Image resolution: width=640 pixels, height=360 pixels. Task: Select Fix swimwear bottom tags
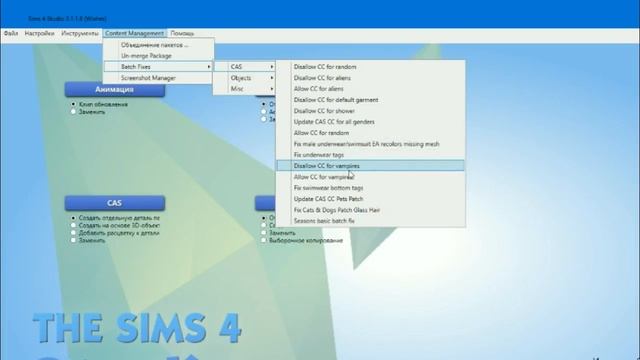(x=371, y=188)
